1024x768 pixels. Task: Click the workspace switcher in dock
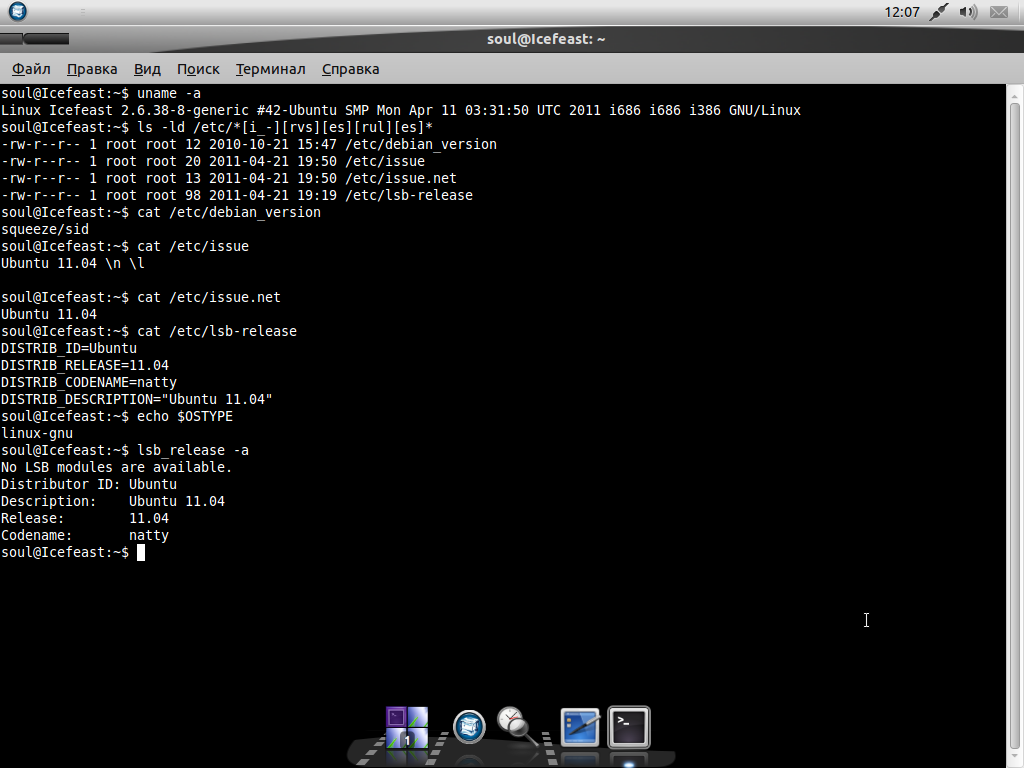click(x=407, y=727)
